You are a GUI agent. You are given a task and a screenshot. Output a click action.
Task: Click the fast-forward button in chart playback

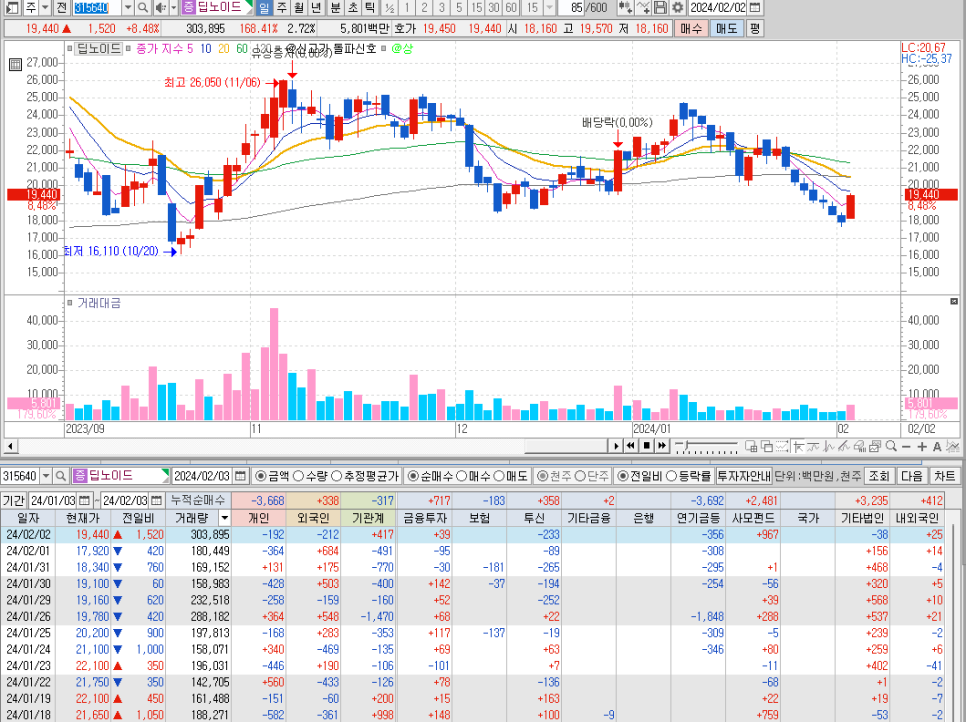tap(662, 446)
